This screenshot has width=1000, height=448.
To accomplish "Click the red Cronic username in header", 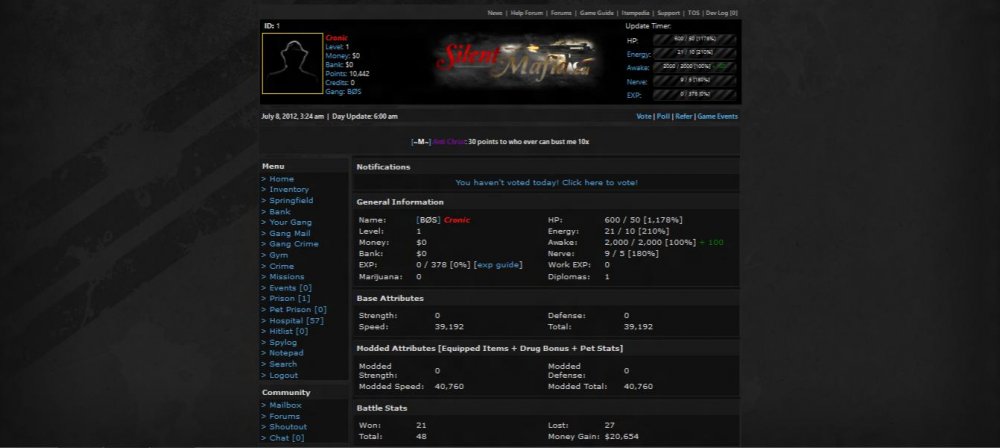I will click(336, 38).
